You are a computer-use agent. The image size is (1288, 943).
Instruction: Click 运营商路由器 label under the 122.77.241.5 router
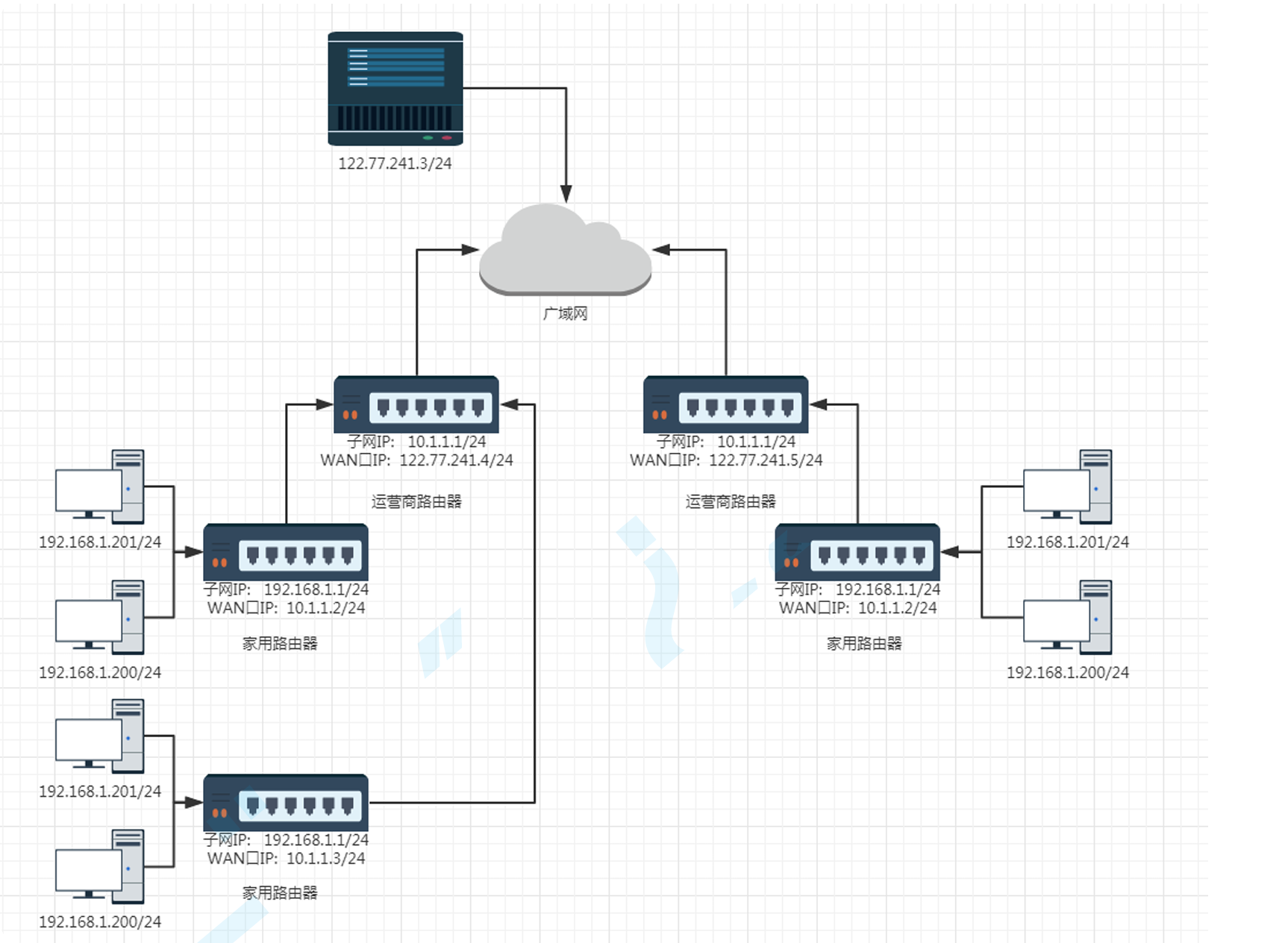click(731, 501)
